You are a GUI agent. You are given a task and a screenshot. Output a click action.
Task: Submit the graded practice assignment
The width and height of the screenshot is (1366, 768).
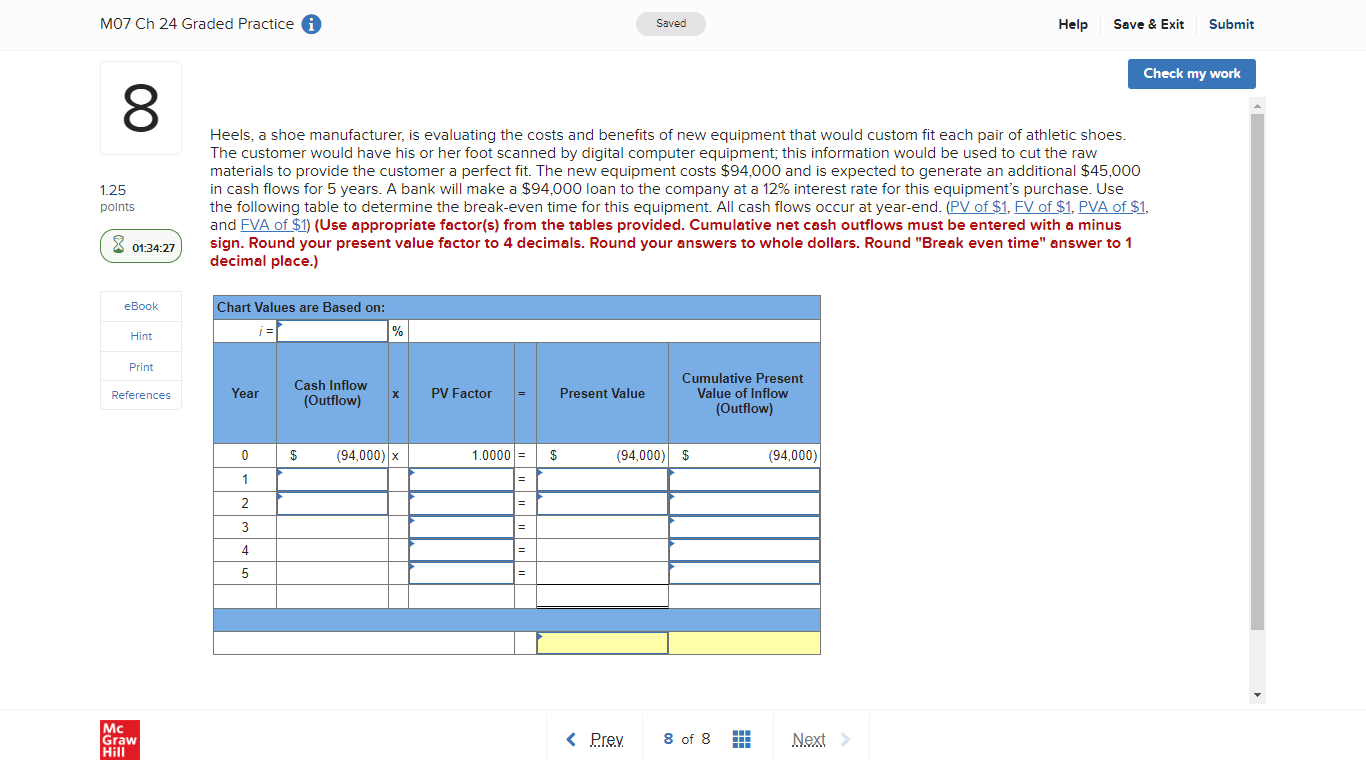pos(1231,24)
